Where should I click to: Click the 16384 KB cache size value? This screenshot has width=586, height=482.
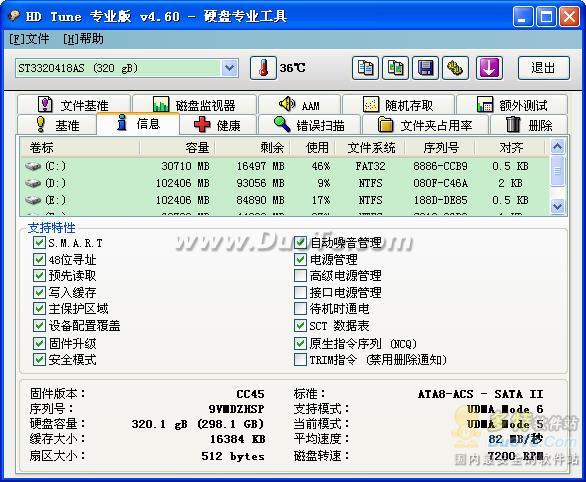pos(237,439)
